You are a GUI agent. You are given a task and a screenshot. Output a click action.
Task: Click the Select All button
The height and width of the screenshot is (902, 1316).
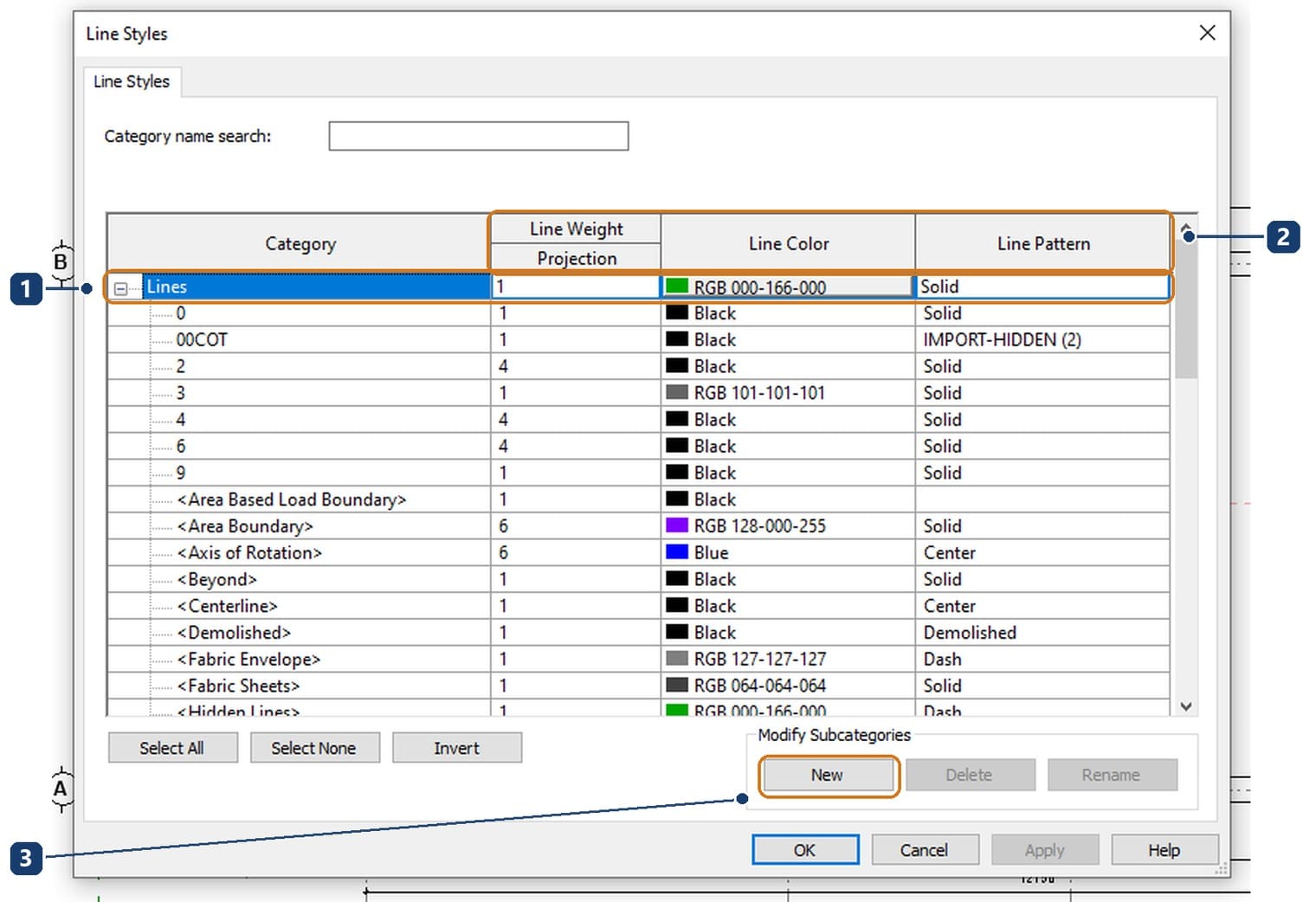[x=172, y=748]
